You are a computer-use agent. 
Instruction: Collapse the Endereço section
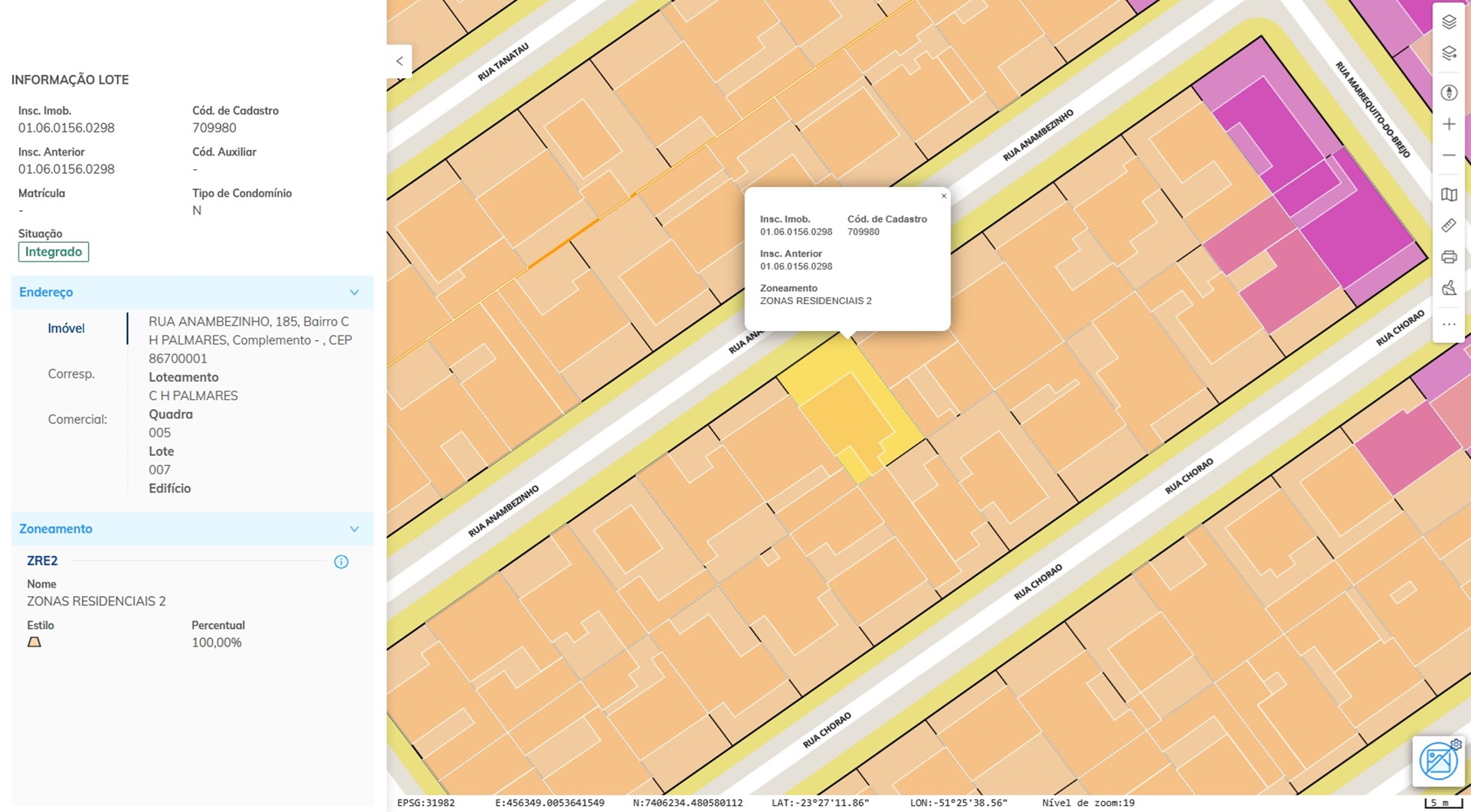point(354,293)
